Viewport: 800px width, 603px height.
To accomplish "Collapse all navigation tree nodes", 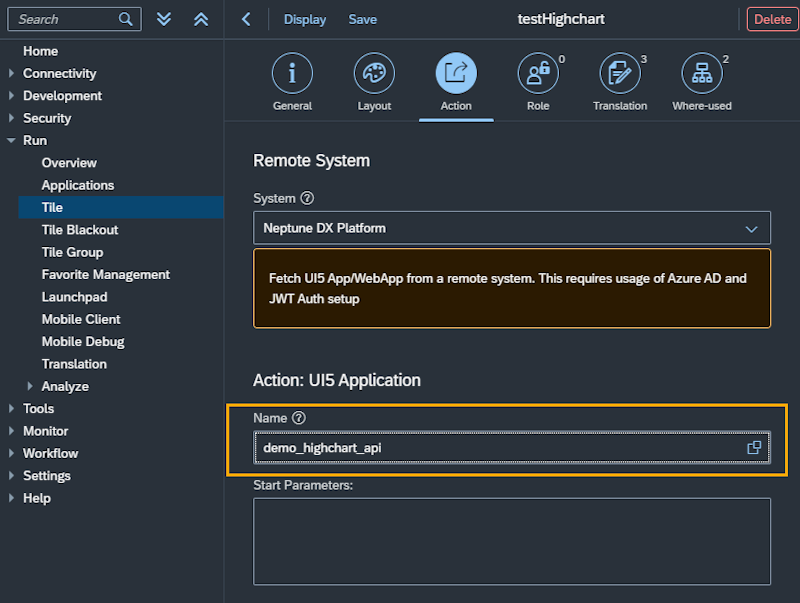I will [201, 19].
